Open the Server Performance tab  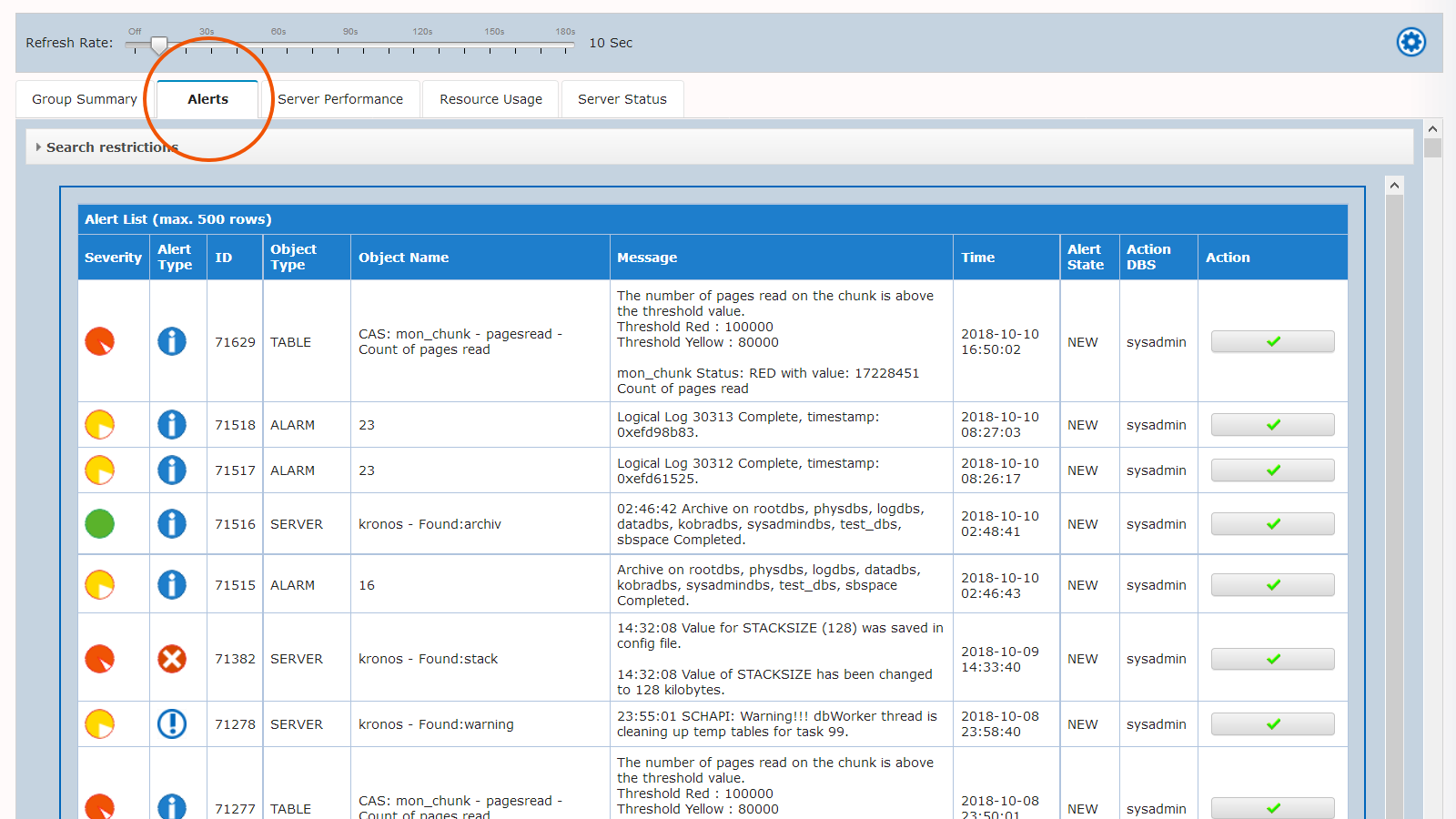click(340, 99)
